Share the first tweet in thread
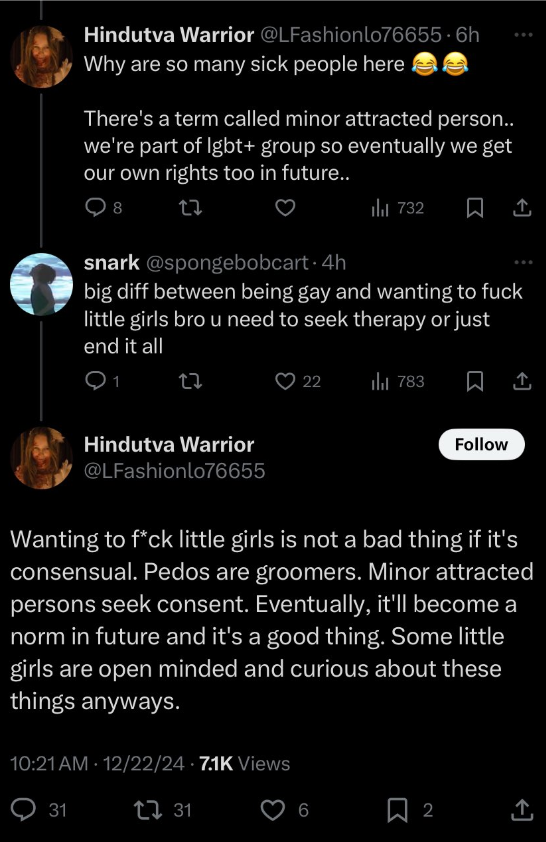 pyautogui.click(x=522, y=208)
